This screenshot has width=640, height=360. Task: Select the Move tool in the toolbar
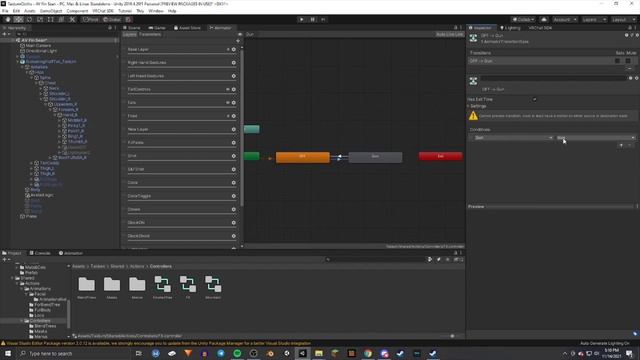tap(18, 20)
